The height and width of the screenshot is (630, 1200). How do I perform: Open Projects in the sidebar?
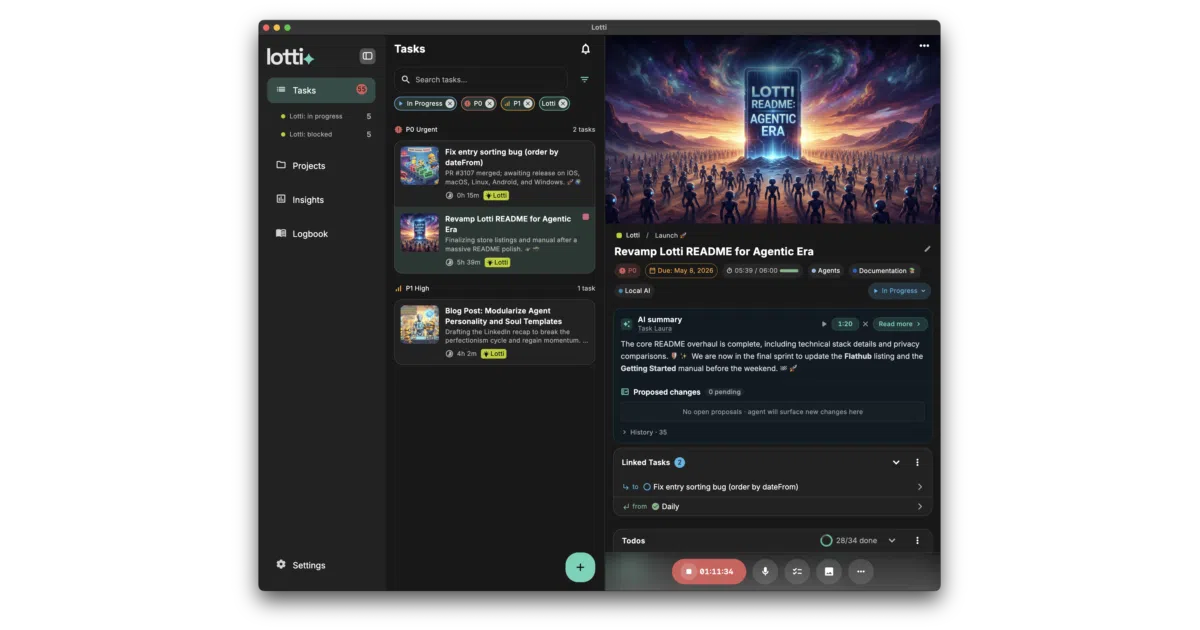coord(321,166)
